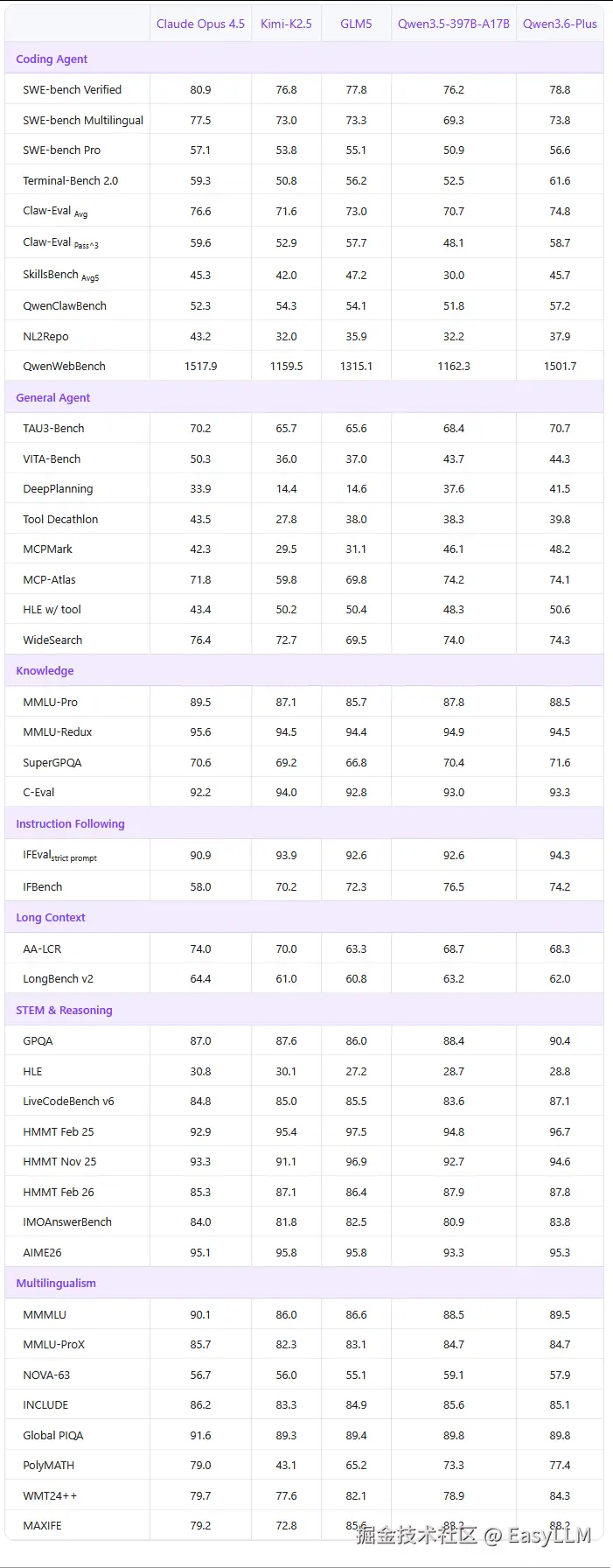Select the DeepPlanning row label
The height and width of the screenshot is (1568, 613).
click(x=58, y=488)
